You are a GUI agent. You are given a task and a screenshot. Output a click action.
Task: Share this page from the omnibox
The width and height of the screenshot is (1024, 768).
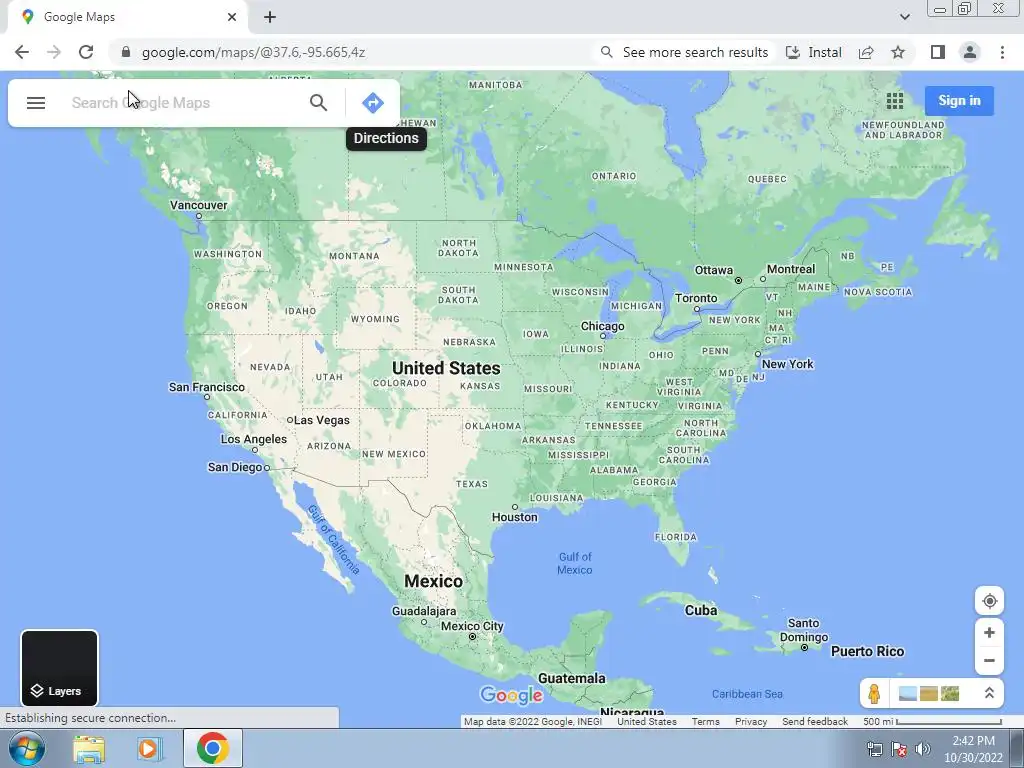[866, 52]
